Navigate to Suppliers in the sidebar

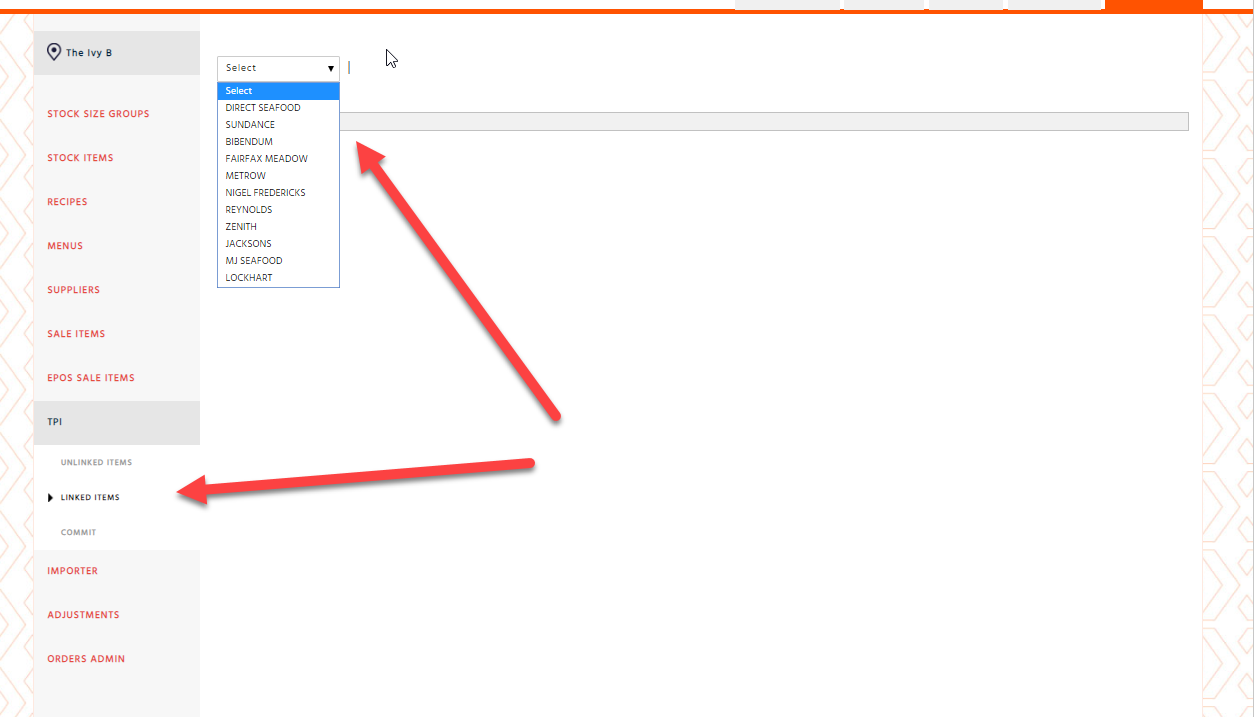click(74, 290)
